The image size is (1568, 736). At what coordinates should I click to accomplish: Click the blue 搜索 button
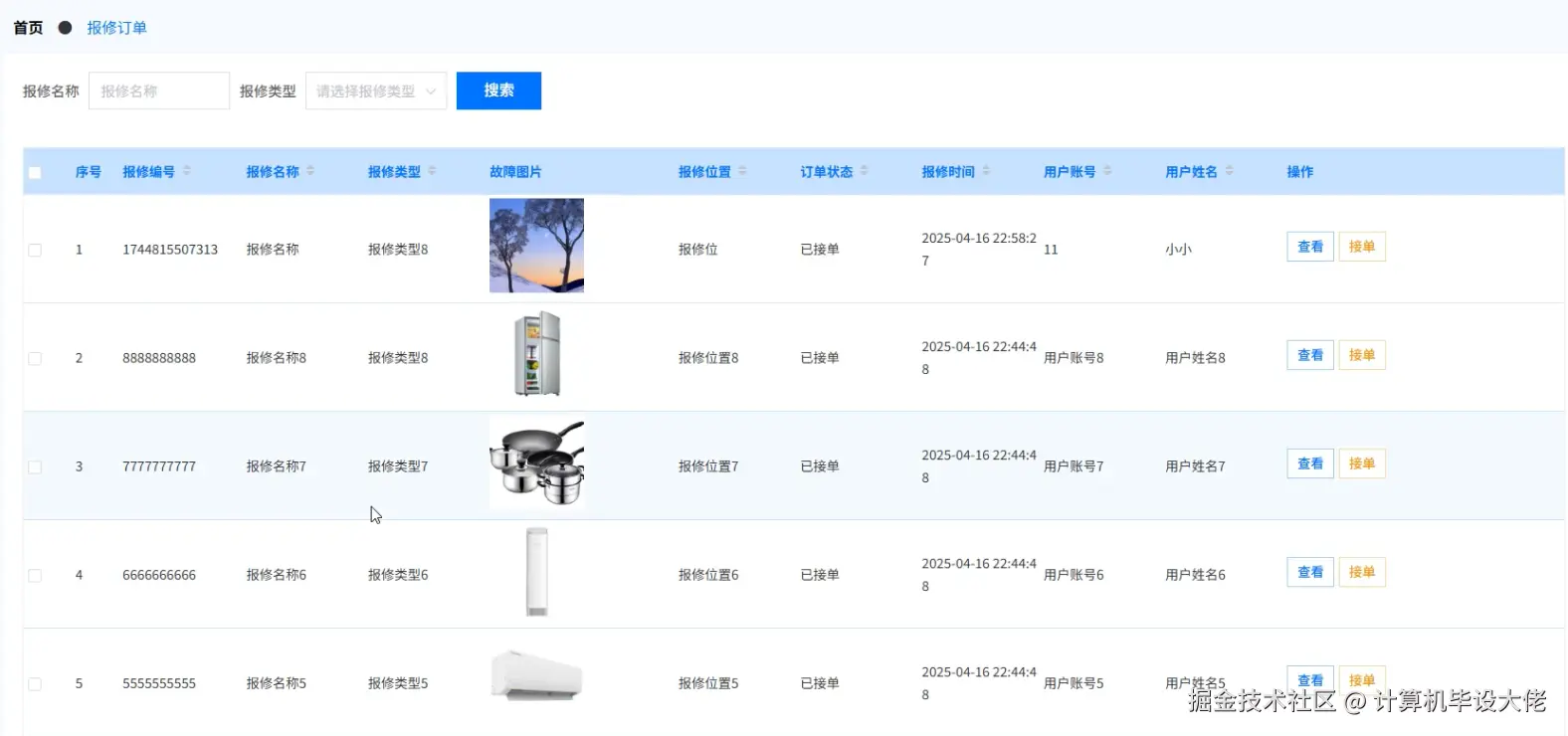(498, 91)
